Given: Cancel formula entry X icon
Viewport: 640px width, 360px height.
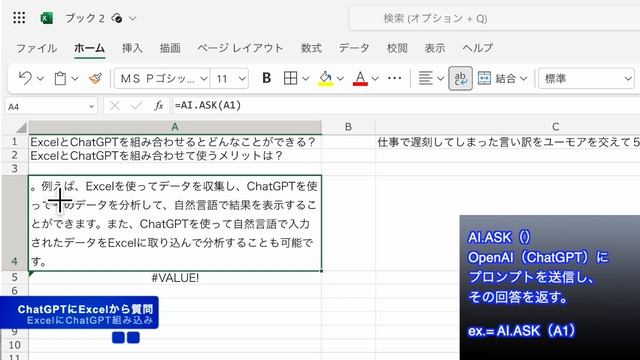Looking at the screenshot, I should (x=115, y=106).
